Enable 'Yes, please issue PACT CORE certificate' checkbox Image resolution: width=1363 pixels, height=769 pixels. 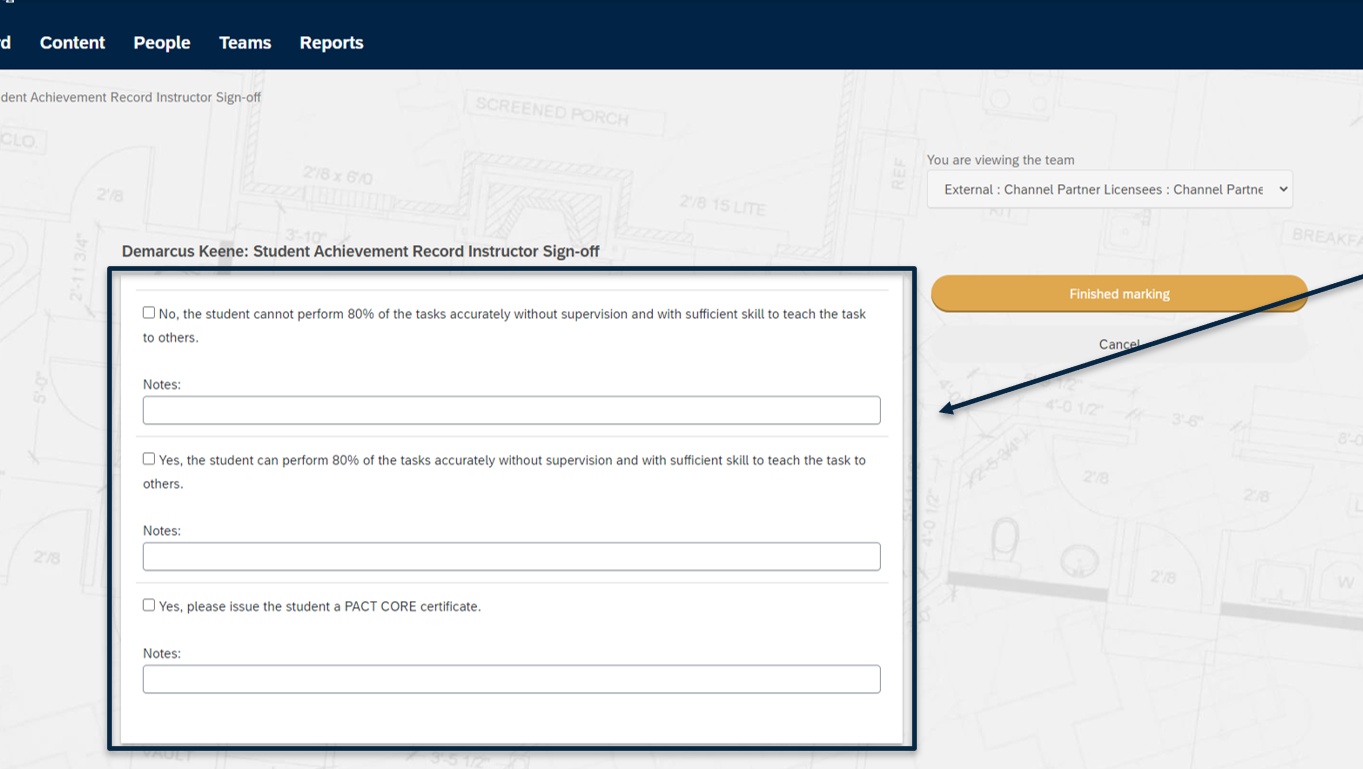click(x=149, y=605)
